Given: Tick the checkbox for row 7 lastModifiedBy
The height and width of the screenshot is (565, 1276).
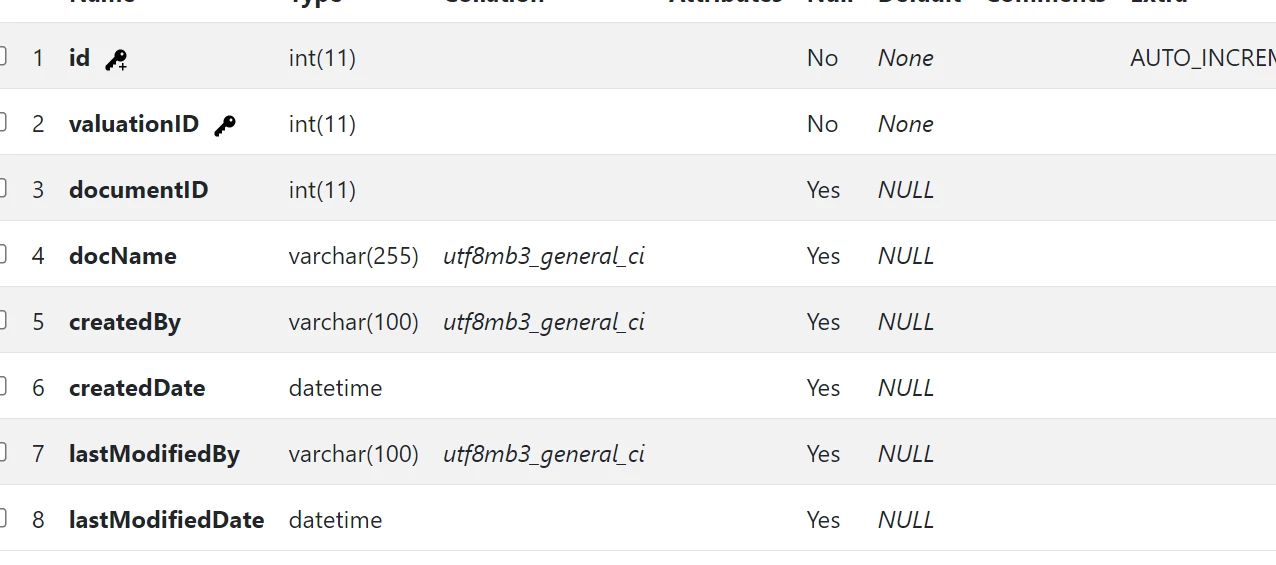Looking at the screenshot, I should click(x=2, y=452).
